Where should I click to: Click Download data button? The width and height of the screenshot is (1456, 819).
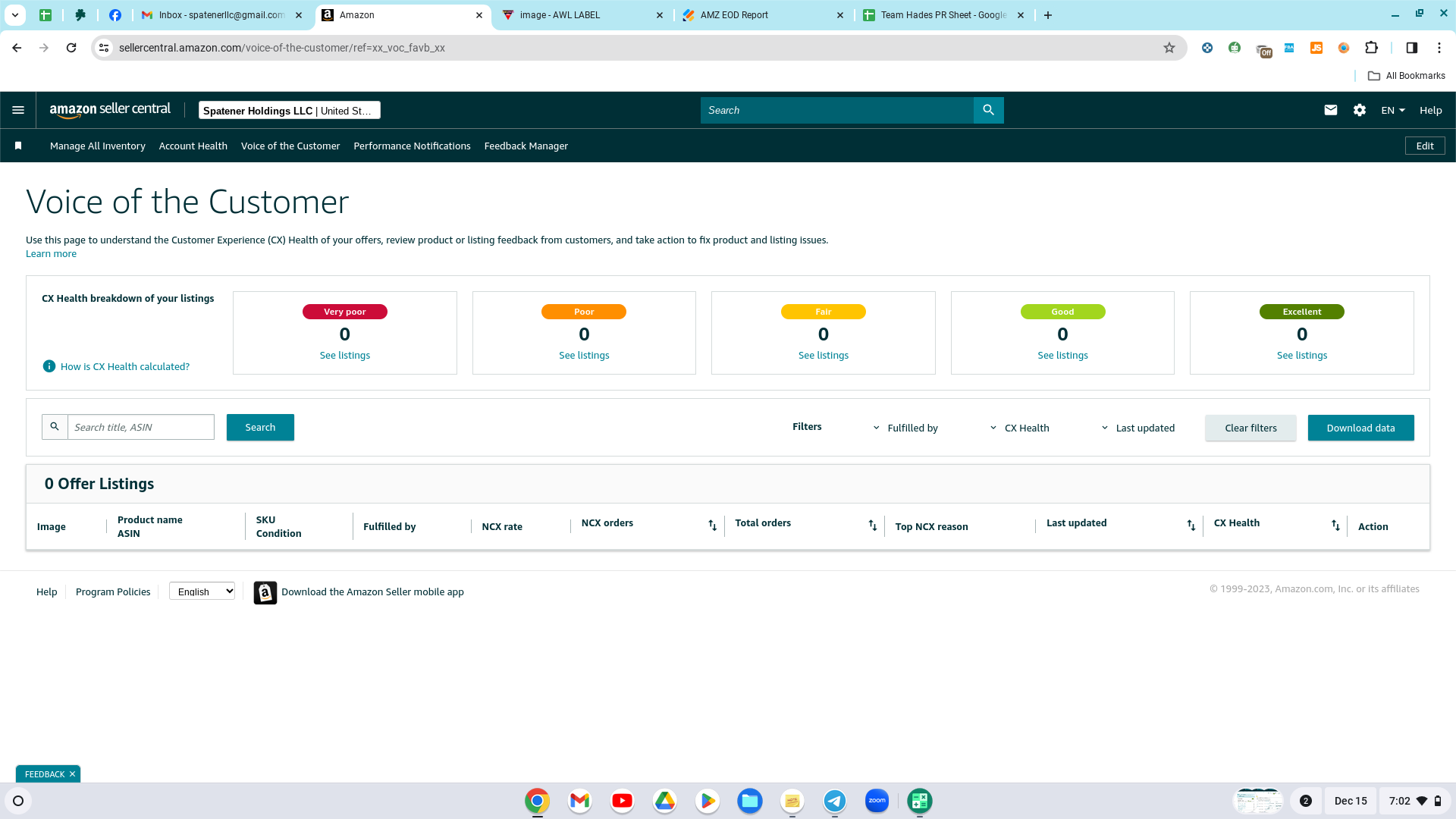pos(1360,428)
